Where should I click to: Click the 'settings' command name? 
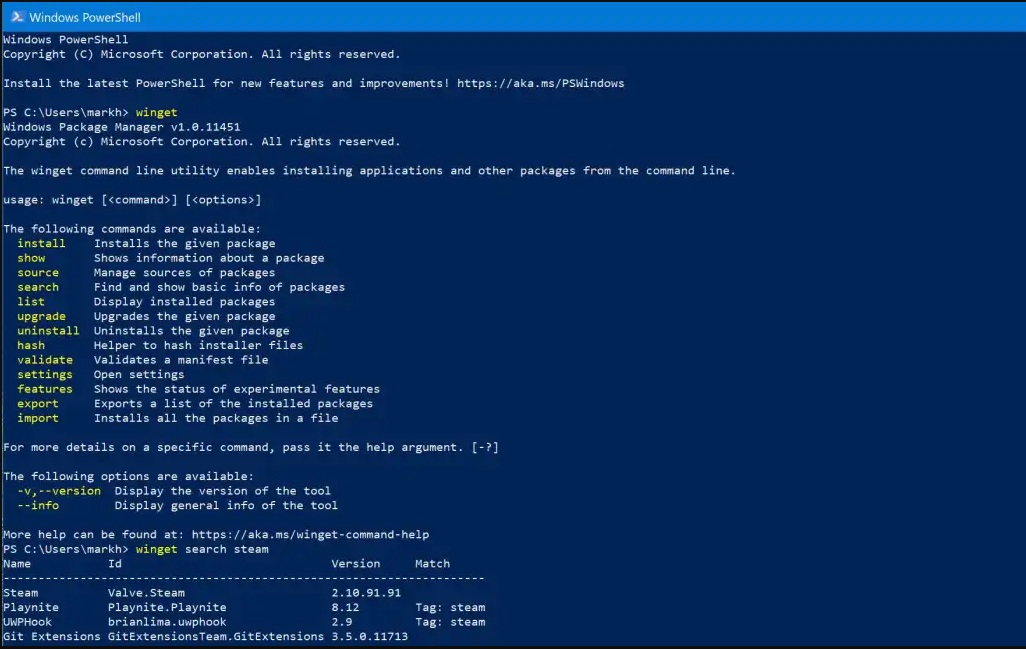click(x=44, y=374)
